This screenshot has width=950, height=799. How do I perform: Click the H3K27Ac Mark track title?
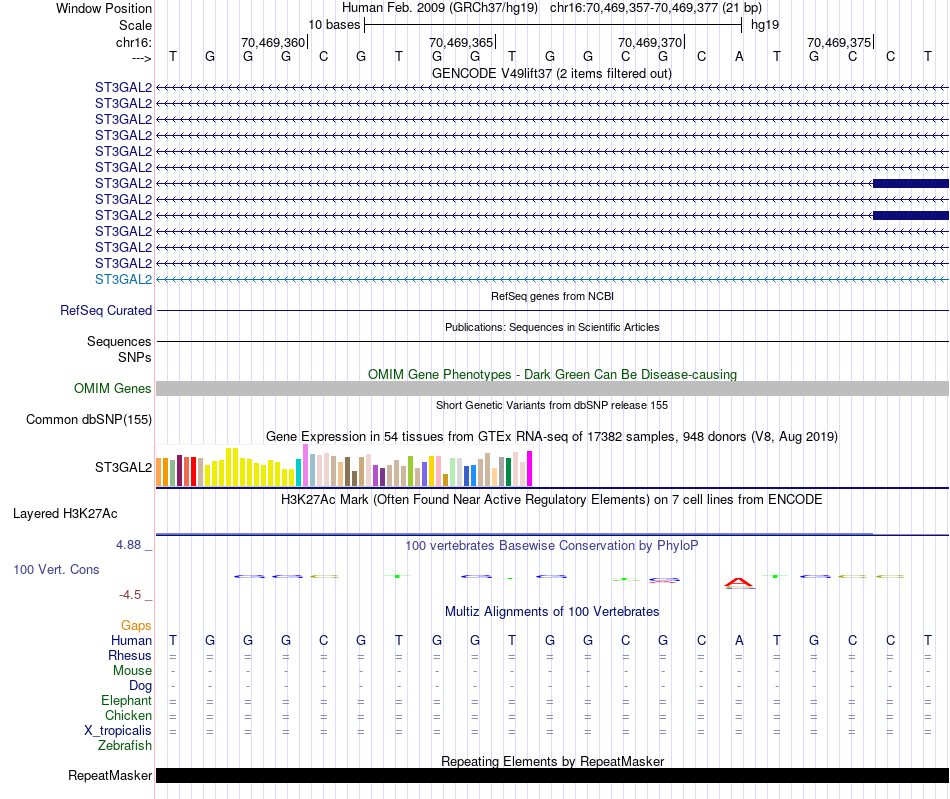(x=552, y=500)
